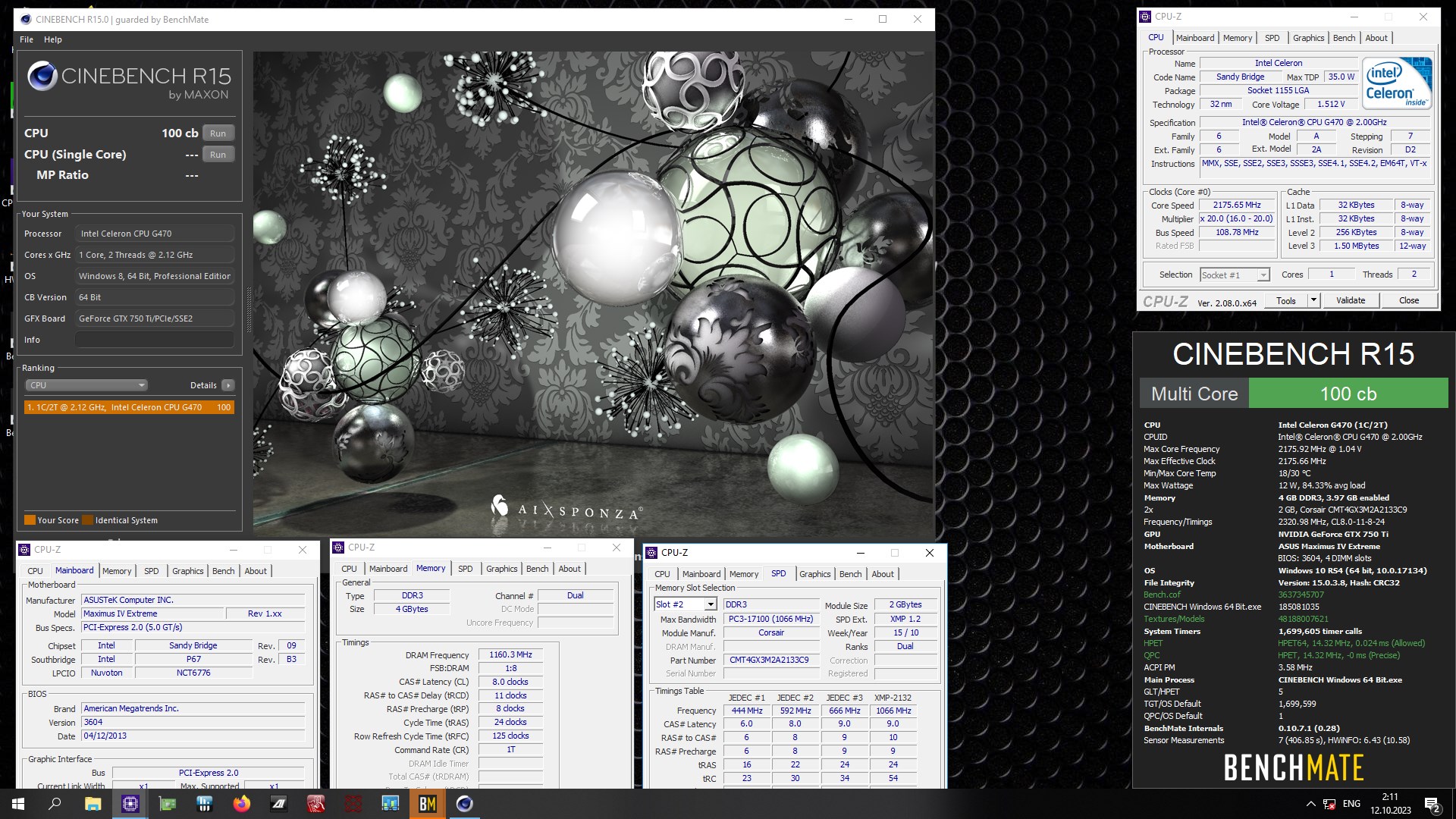Image resolution: width=1456 pixels, height=819 pixels.
Task: Open Memory tab in Mainboard CPU-Z window
Action: point(117,571)
